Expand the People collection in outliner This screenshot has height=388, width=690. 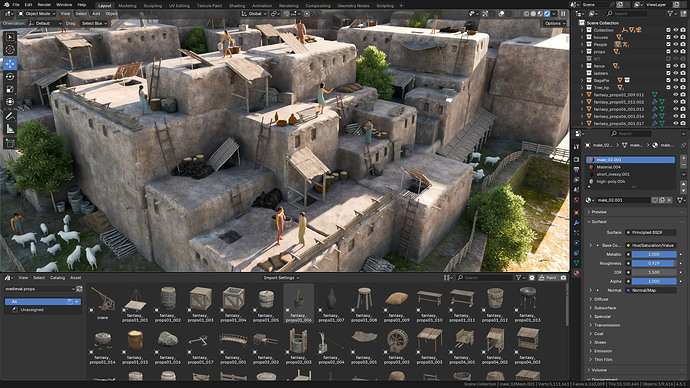pyautogui.click(x=582, y=44)
